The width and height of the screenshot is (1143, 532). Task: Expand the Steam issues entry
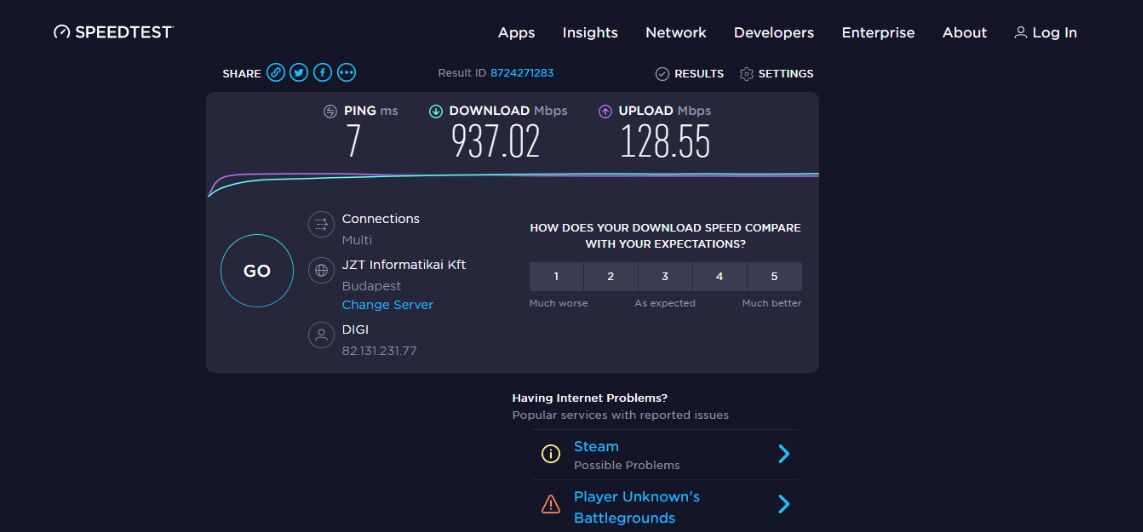click(x=783, y=455)
